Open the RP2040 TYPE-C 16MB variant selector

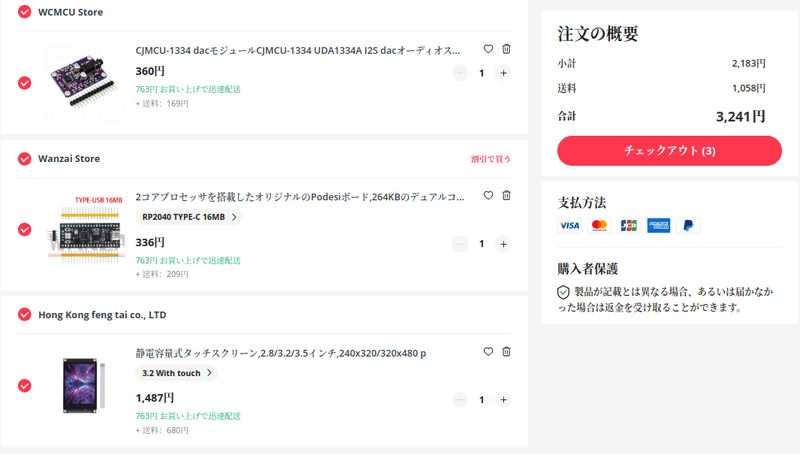(189, 217)
